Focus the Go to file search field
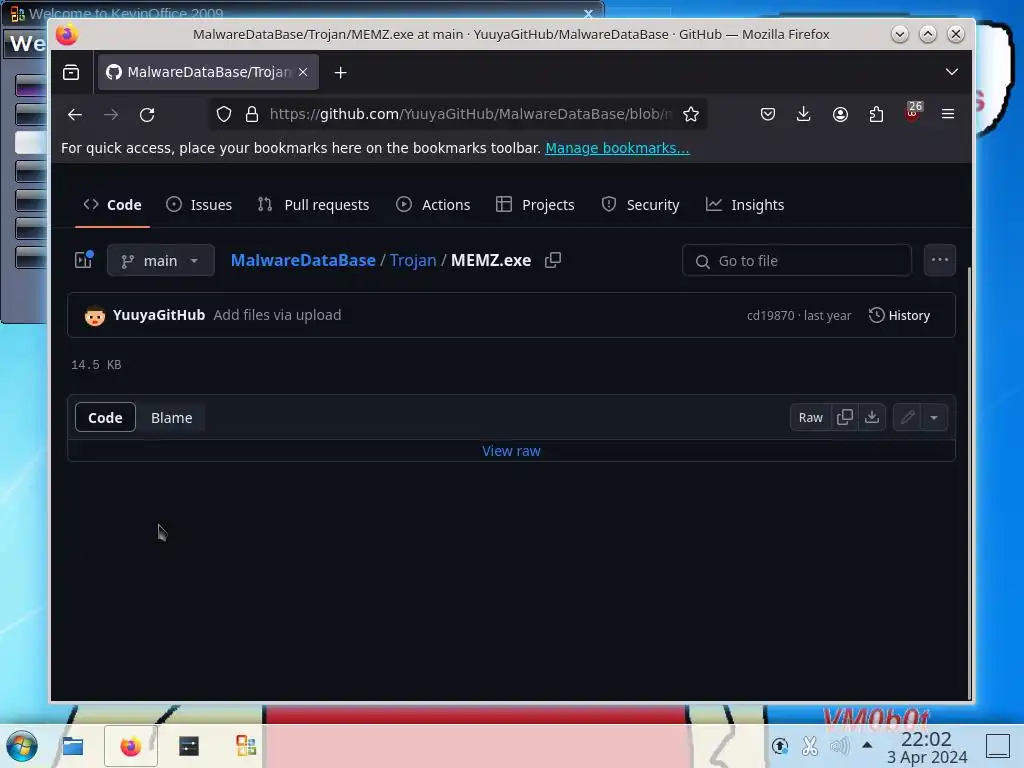The height and width of the screenshot is (768, 1024). click(797, 261)
